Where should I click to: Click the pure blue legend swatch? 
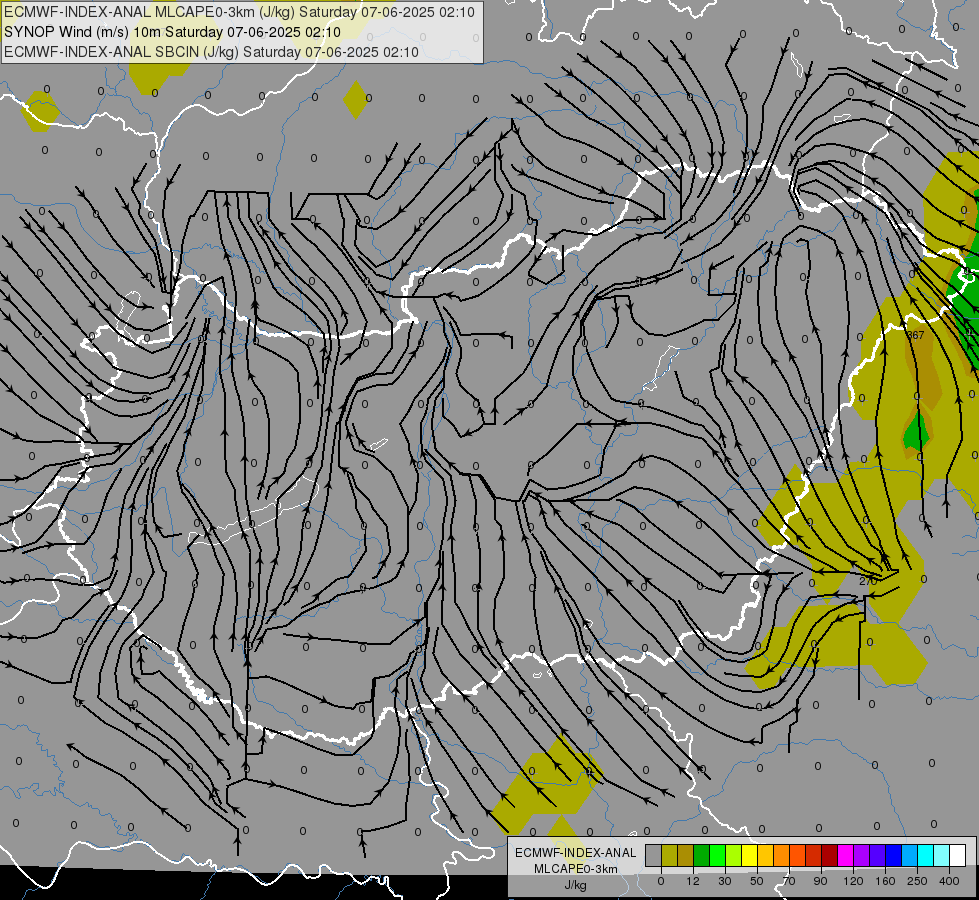click(893, 855)
